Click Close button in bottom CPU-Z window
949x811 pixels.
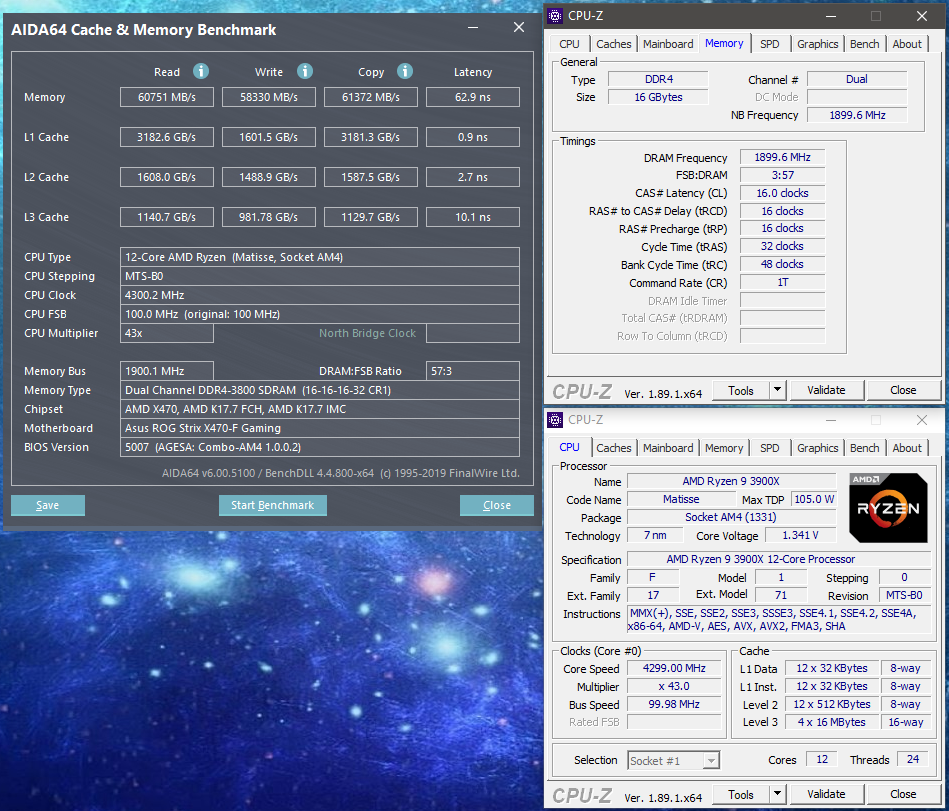[x=903, y=794]
